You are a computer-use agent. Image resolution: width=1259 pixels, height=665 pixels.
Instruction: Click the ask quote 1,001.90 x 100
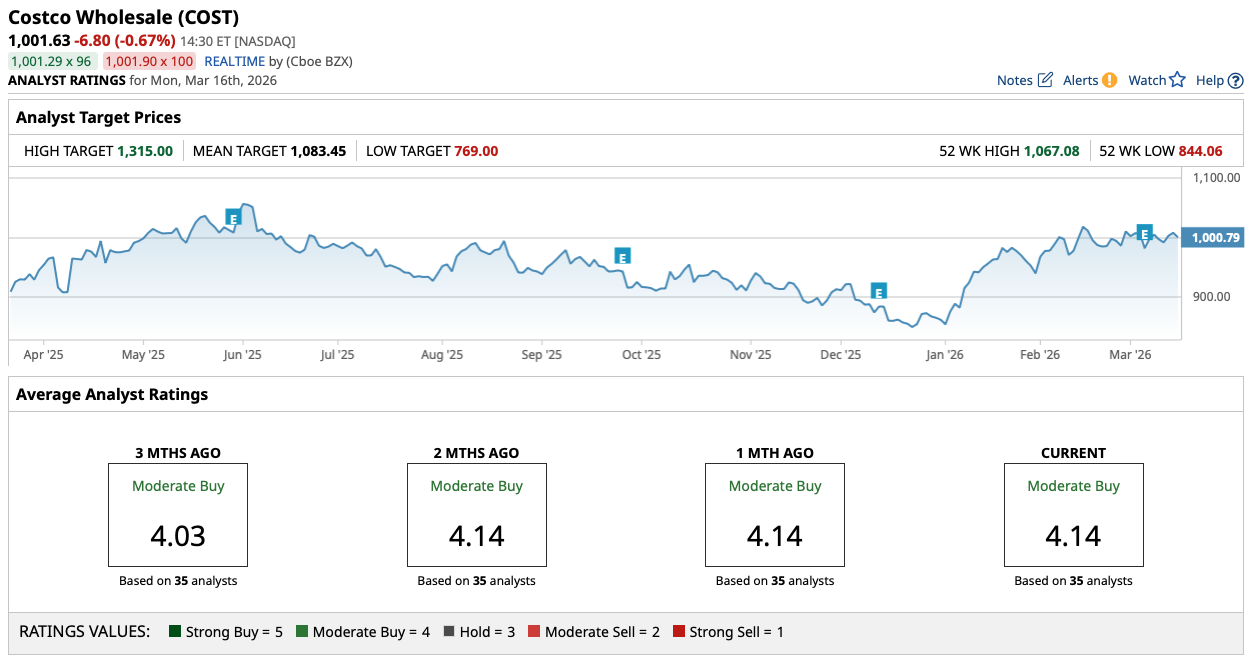tap(149, 61)
